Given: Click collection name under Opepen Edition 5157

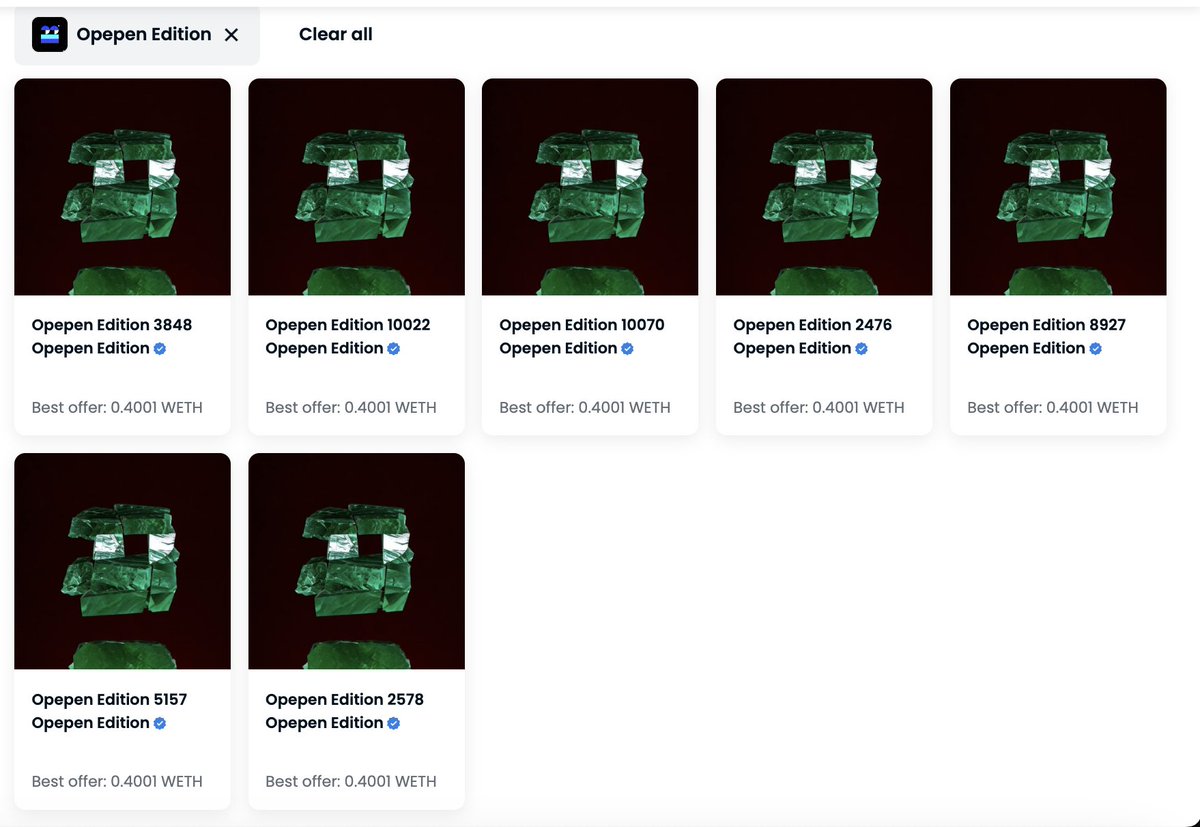Looking at the screenshot, I should click(91, 722).
